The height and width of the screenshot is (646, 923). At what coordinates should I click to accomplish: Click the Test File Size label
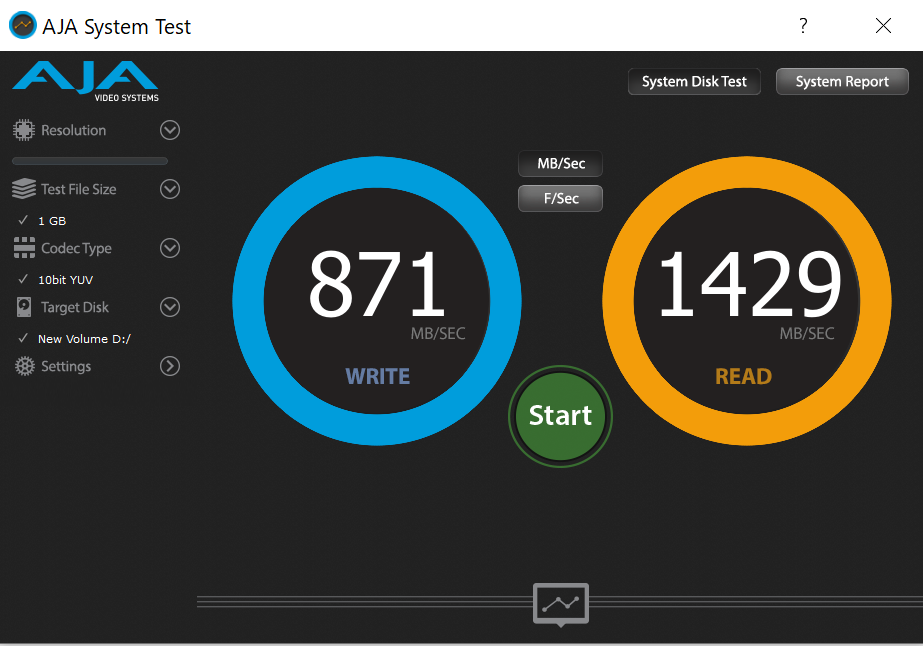pos(79,189)
